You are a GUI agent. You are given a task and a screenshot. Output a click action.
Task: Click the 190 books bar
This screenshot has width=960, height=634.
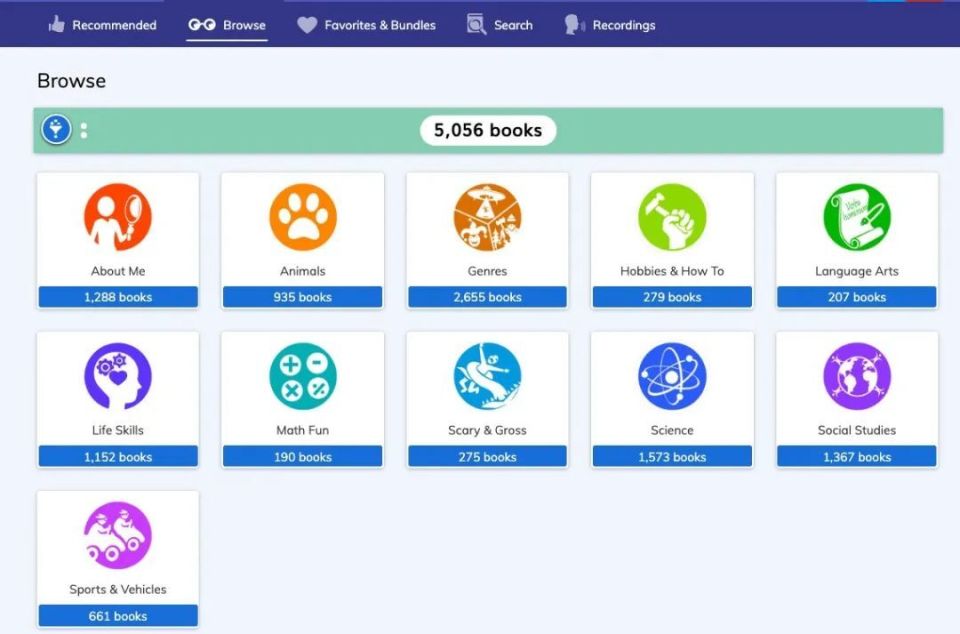coord(302,457)
